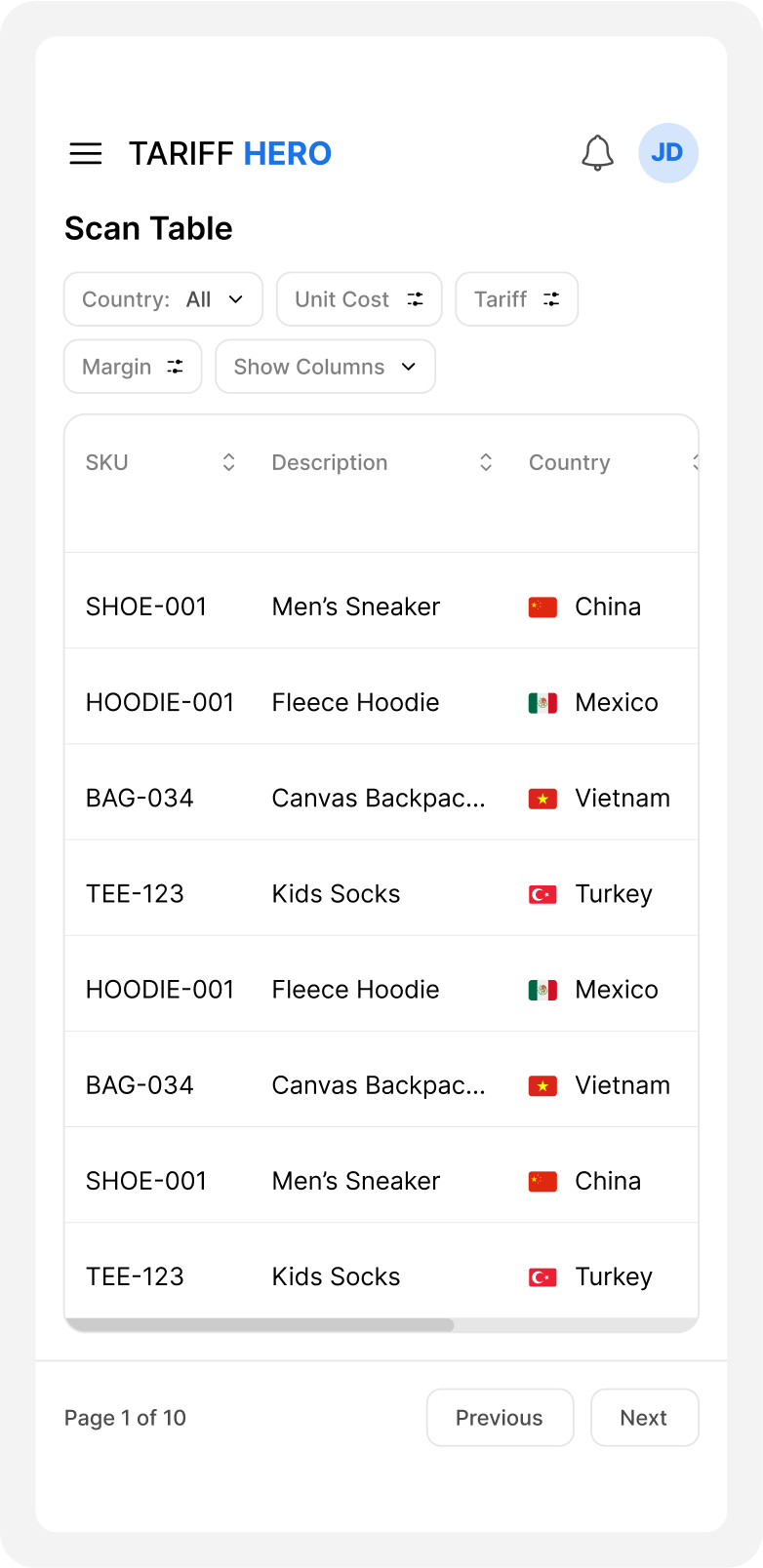Sort table by SKU column arrows
Screen dimensions: 763x1568
228,462
